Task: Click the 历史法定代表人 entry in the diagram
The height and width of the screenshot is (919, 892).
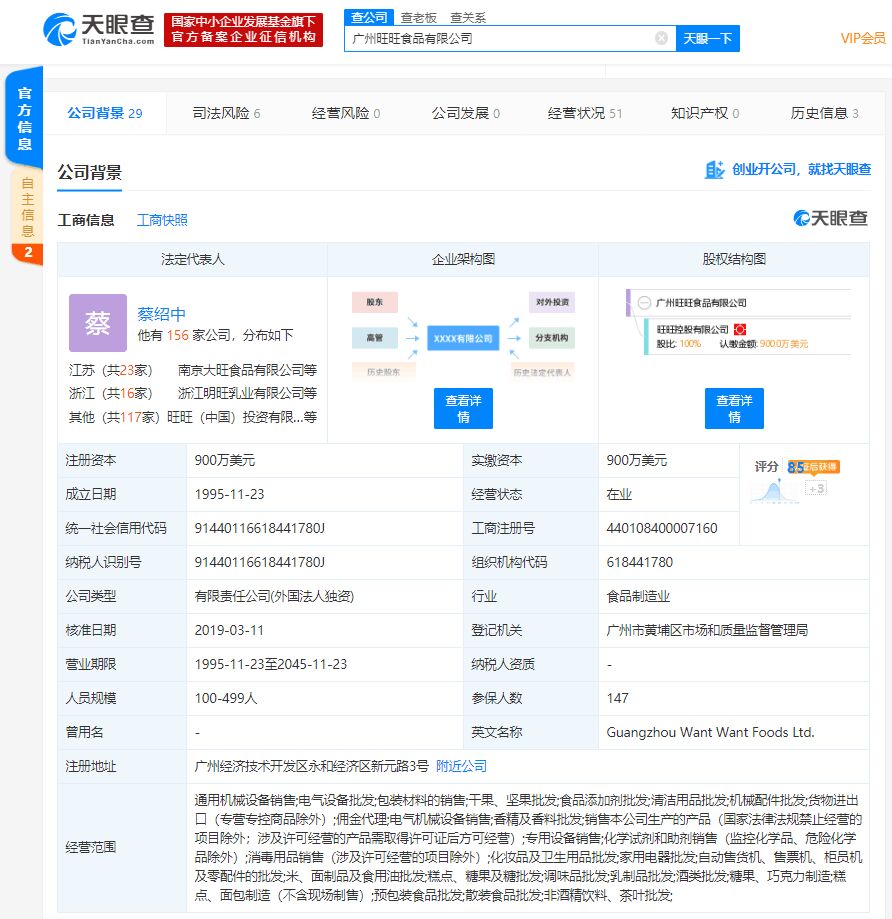Action: [x=542, y=373]
